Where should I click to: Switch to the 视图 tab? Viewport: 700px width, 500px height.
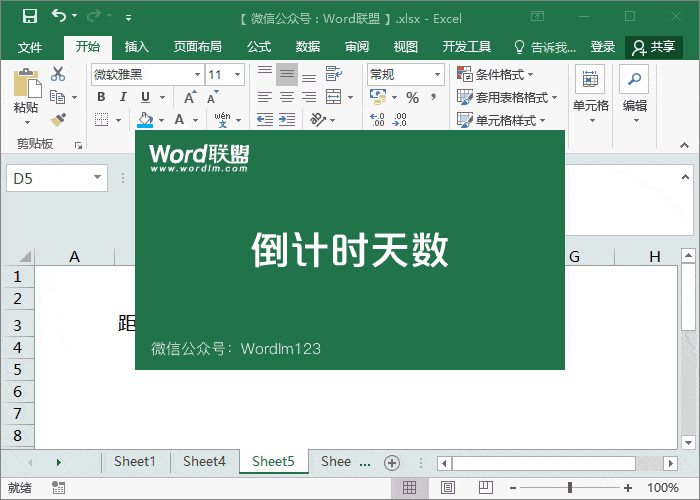[405, 47]
